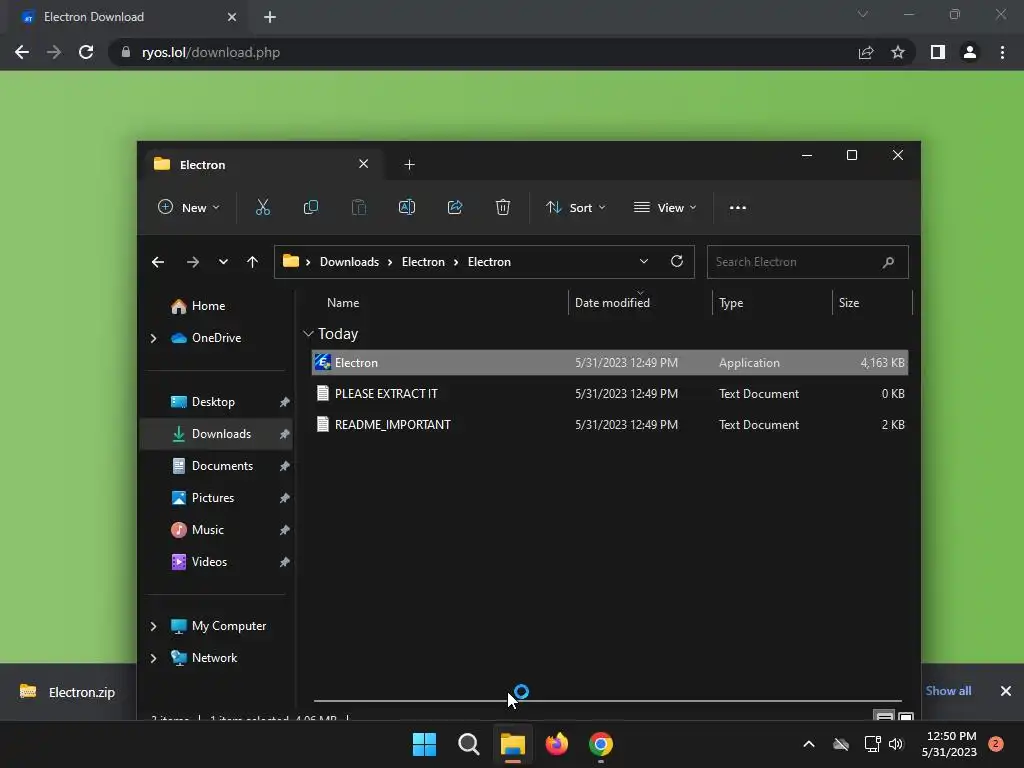Open the View dropdown
1024x768 pixels.
click(665, 208)
